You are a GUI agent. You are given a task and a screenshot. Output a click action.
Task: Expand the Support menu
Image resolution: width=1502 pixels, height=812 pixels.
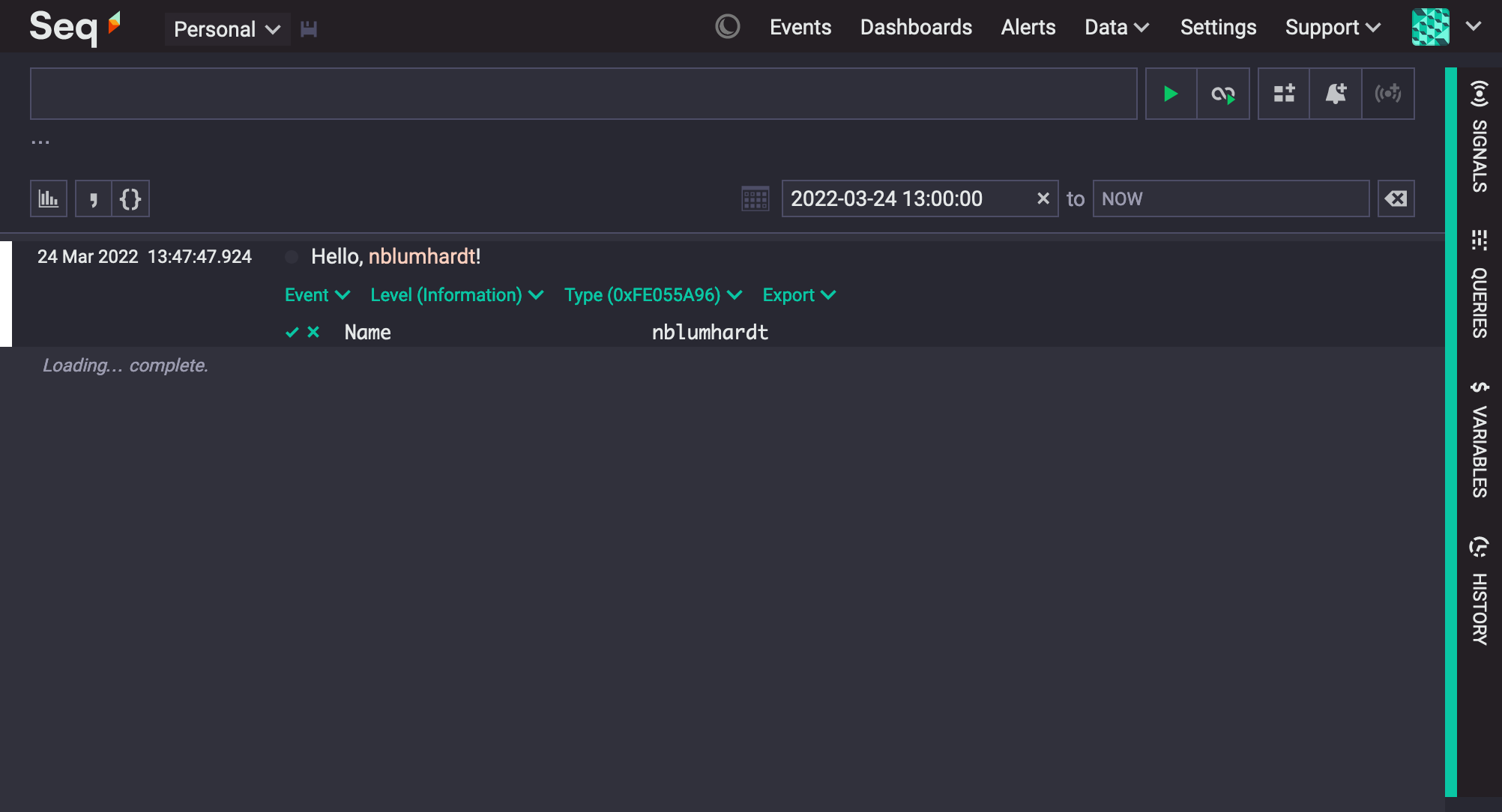coord(1333,27)
